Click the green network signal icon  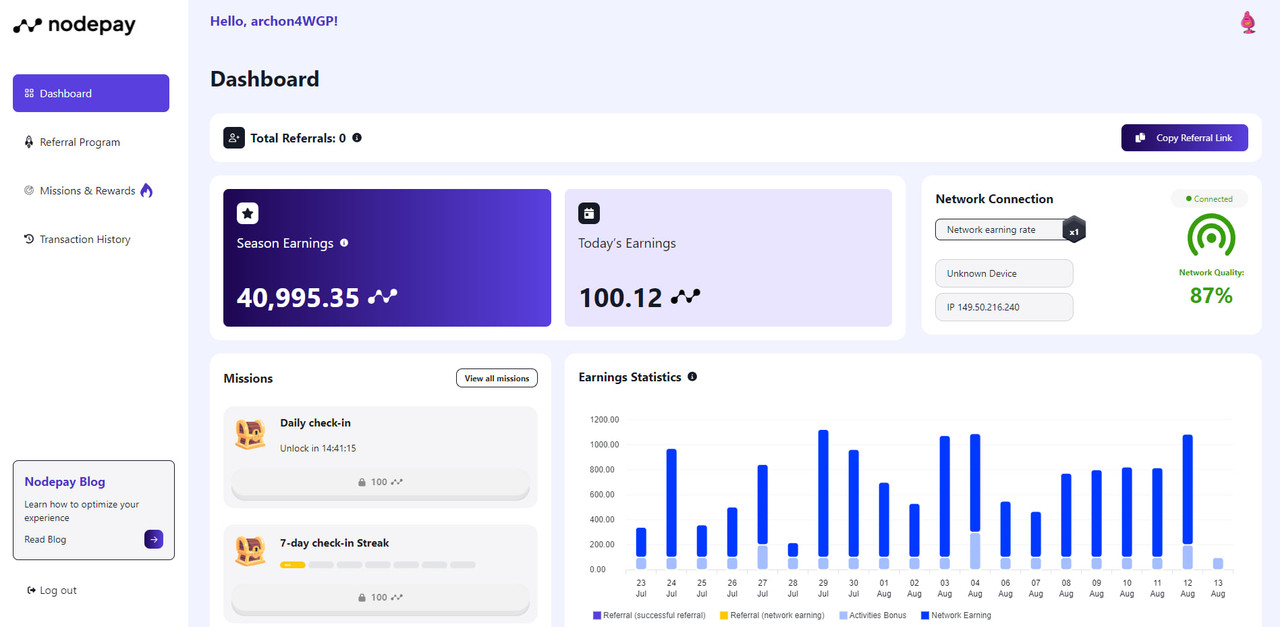[x=1211, y=237]
